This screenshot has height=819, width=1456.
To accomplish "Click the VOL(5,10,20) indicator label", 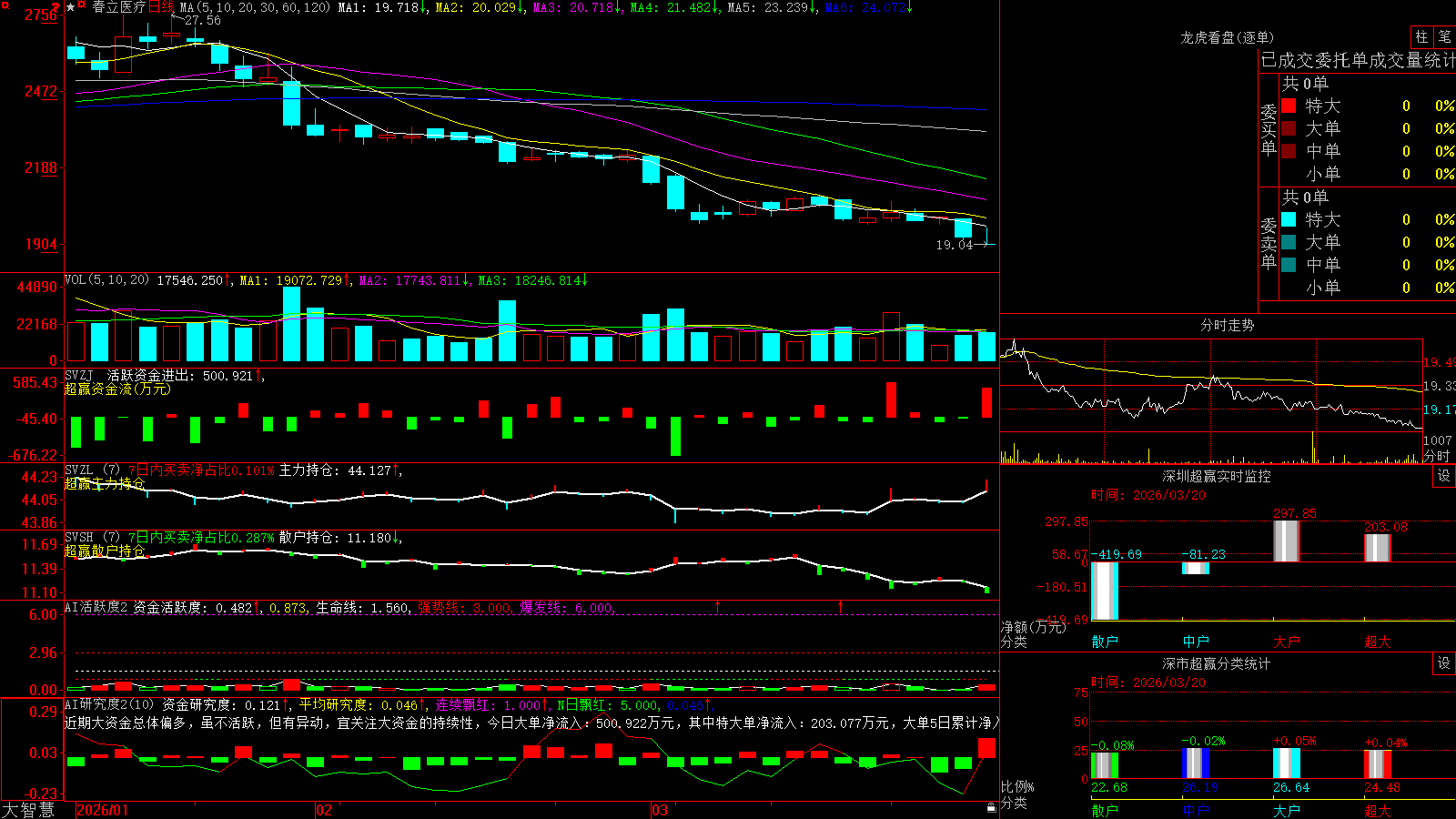I will (x=106, y=279).
